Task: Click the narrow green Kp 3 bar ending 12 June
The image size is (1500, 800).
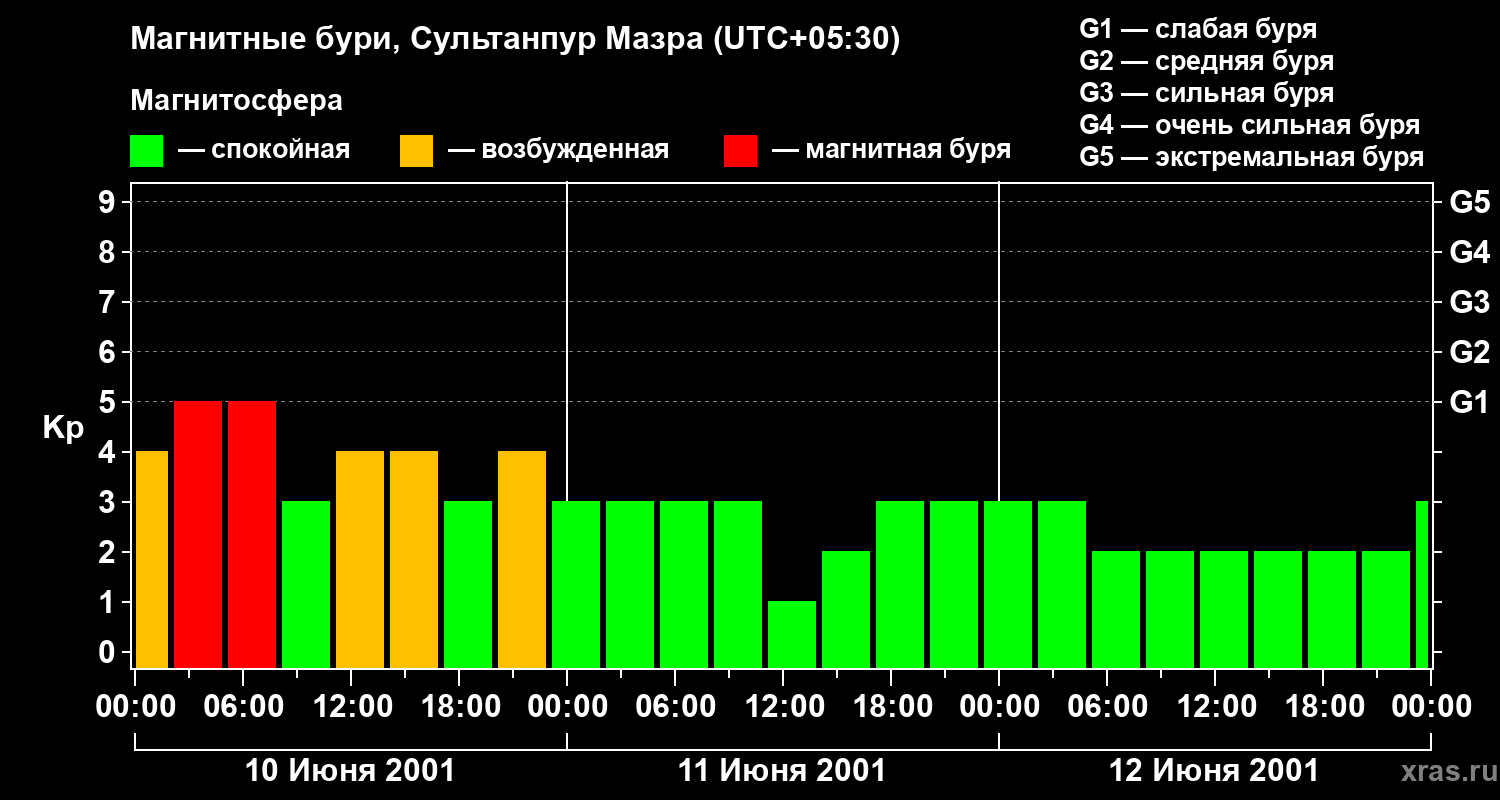Action: coord(1422,584)
